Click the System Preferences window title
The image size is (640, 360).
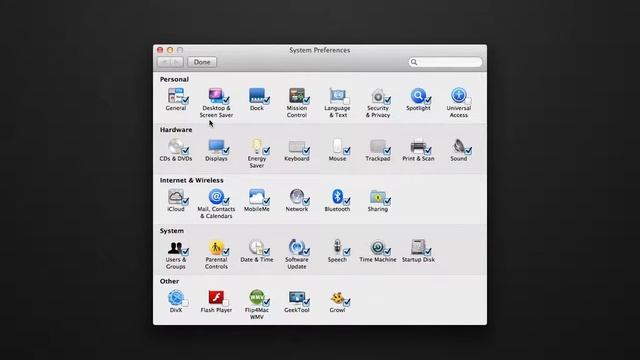320,50
